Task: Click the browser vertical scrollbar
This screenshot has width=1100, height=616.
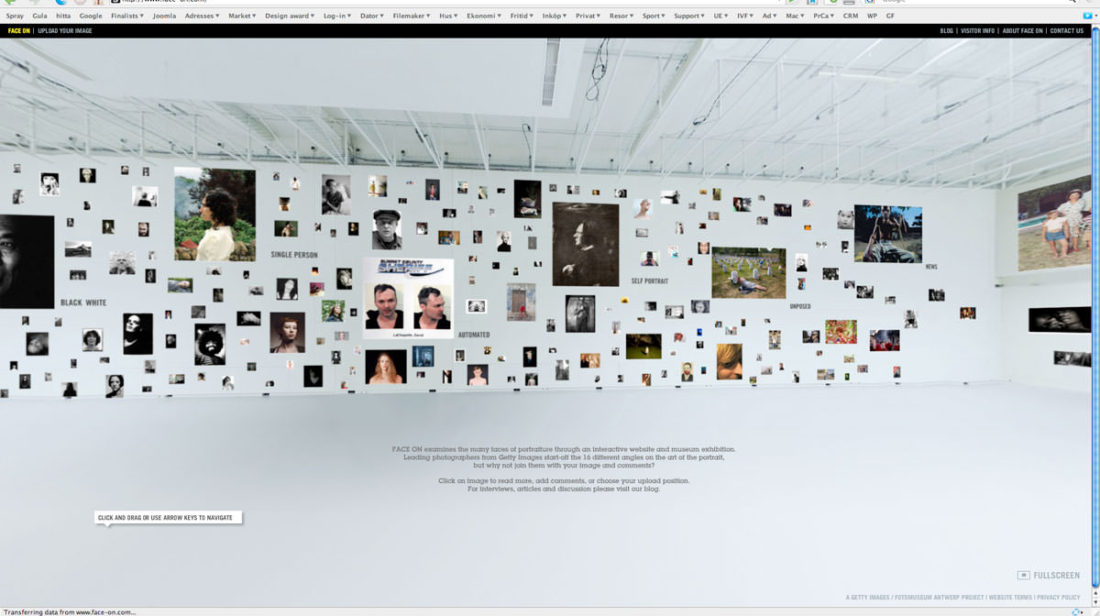Action: click(1095, 309)
